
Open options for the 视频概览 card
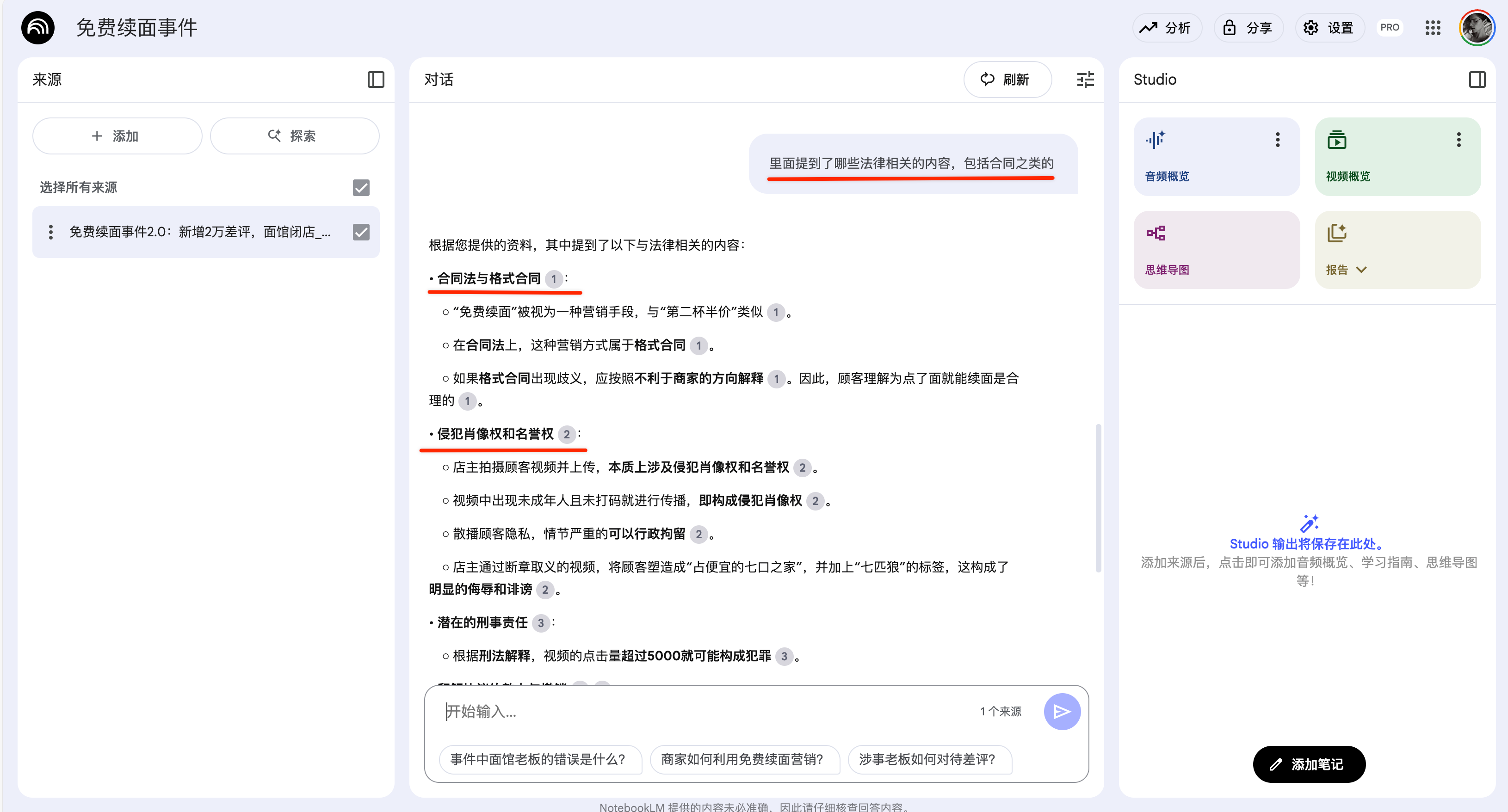[x=1458, y=139]
